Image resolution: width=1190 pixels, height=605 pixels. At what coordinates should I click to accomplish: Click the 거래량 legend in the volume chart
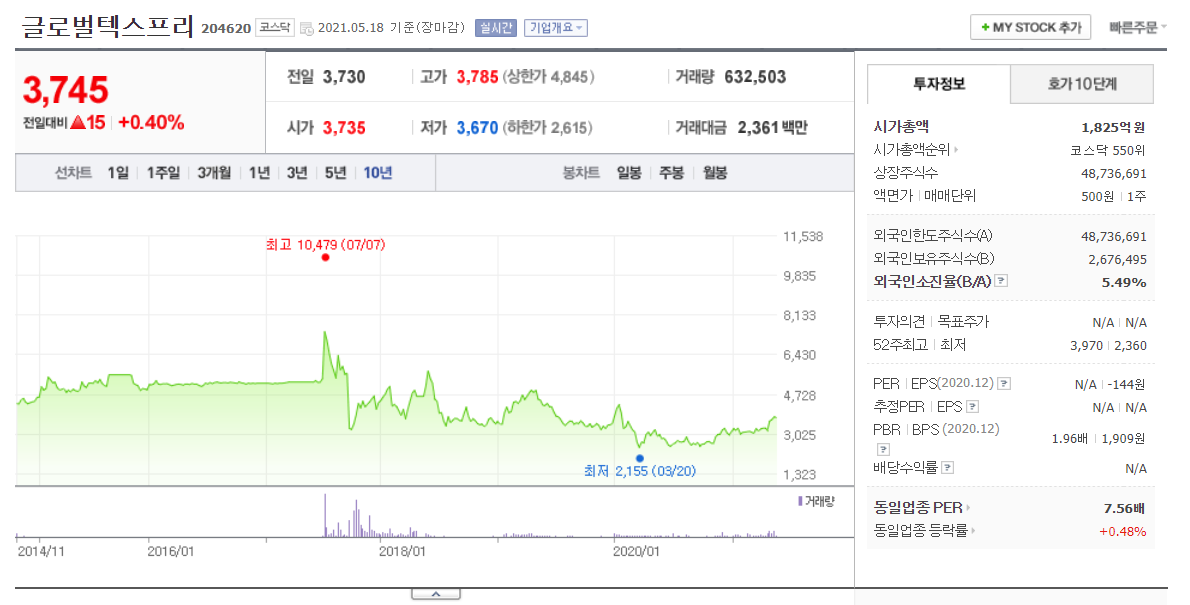click(816, 502)
